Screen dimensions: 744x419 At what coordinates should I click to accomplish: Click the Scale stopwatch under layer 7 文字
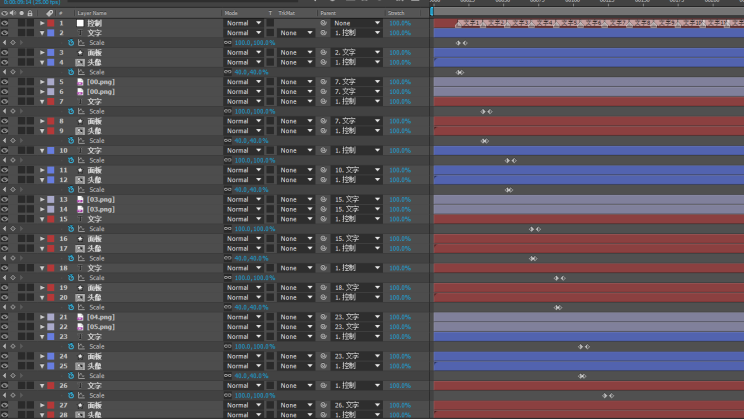click(71, 112)
